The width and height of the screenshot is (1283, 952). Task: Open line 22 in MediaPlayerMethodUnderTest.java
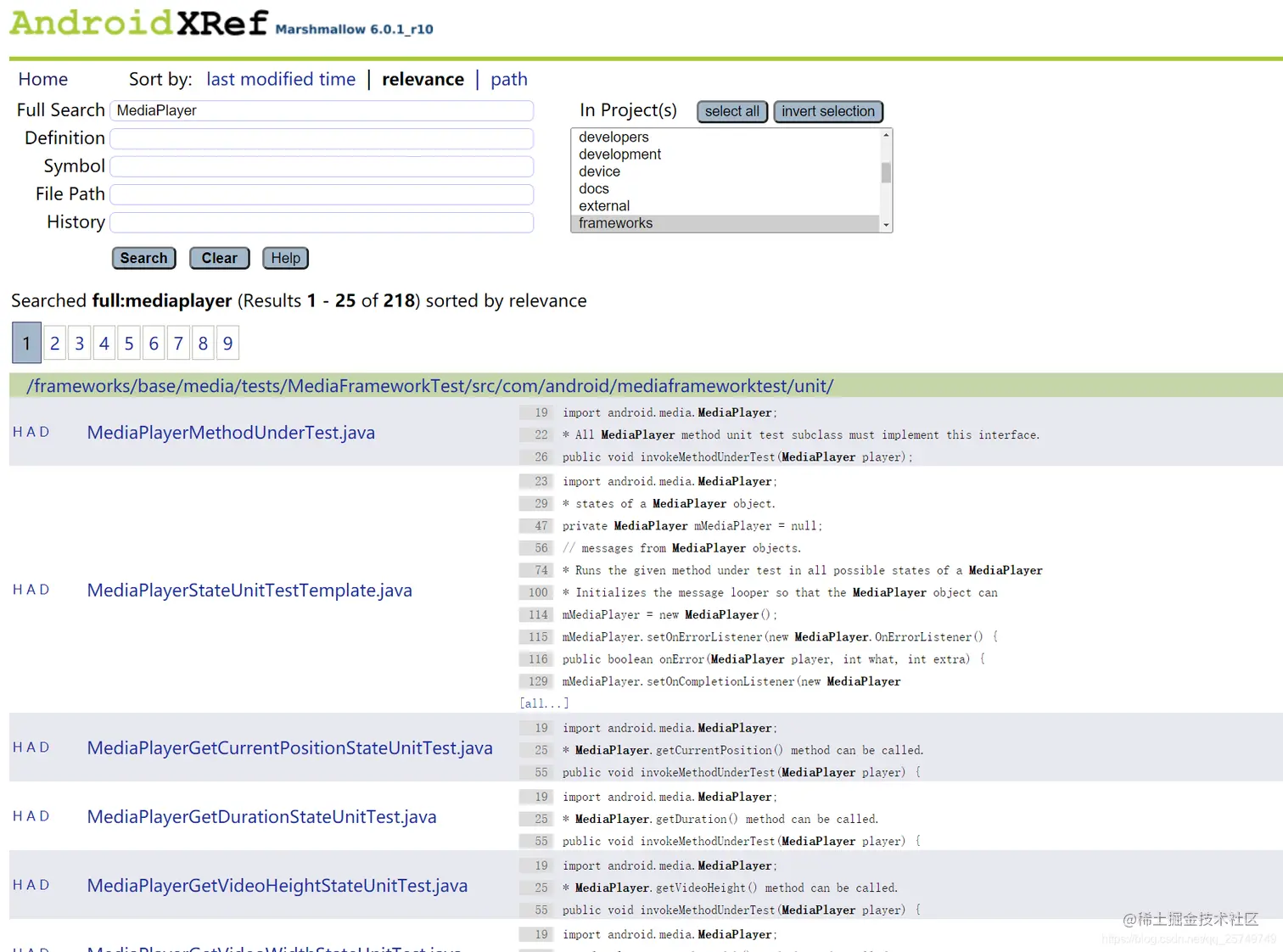(x=779, y=435)
